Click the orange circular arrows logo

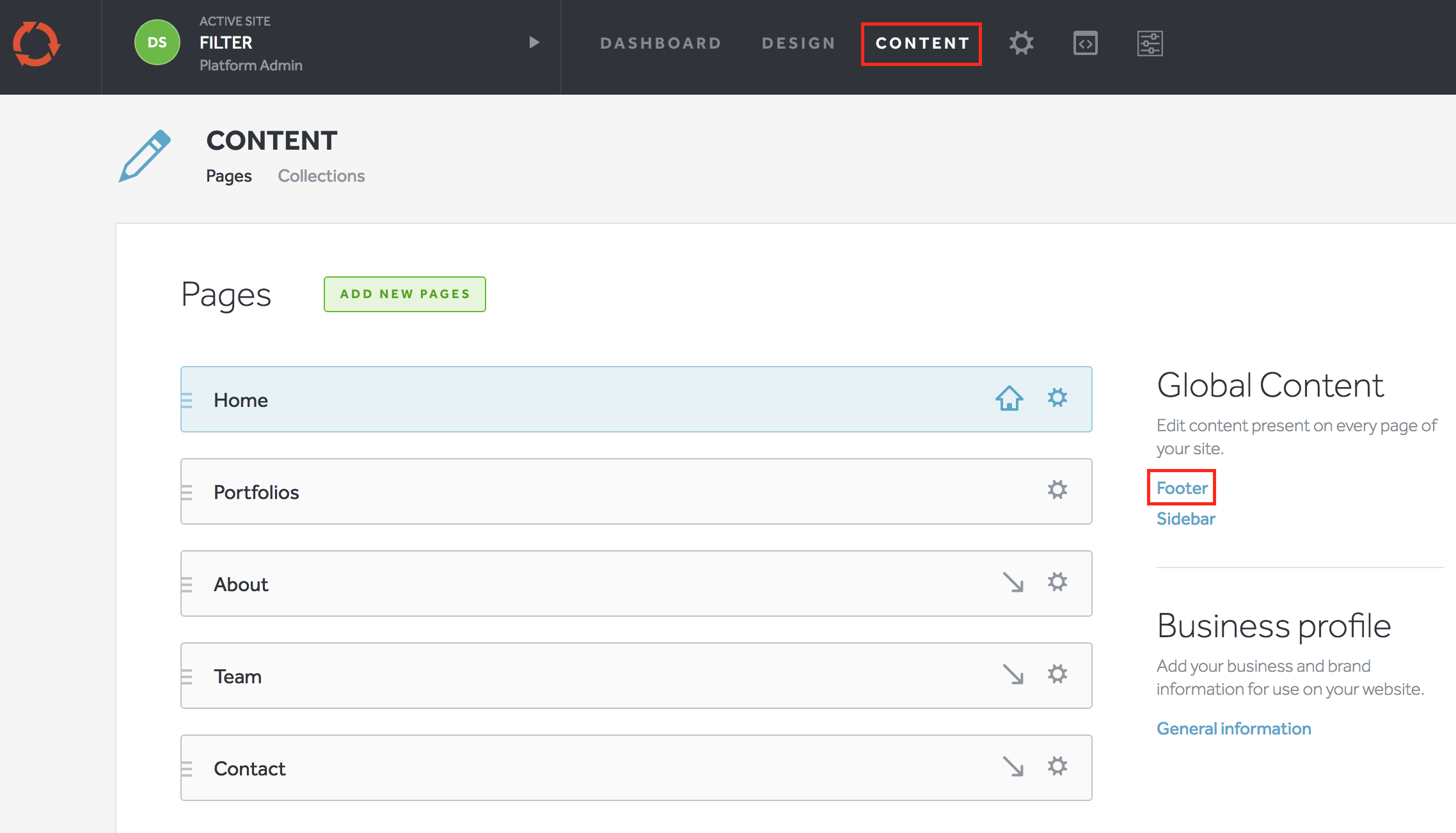pos(36,44)
